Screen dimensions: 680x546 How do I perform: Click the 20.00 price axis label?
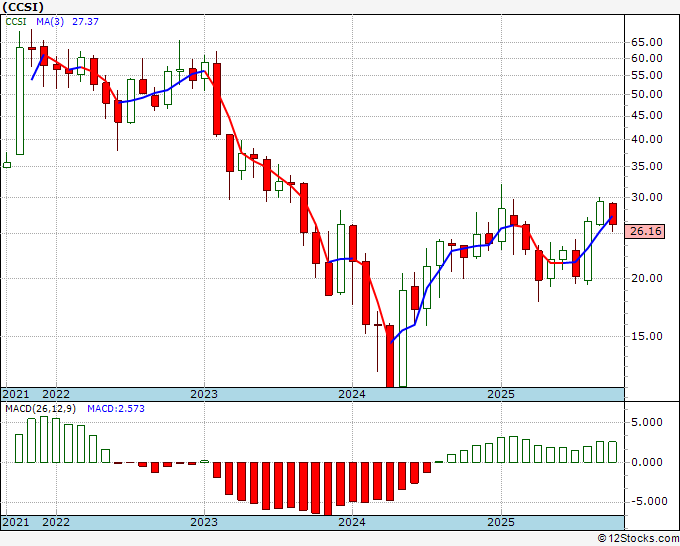coord(647,278)
